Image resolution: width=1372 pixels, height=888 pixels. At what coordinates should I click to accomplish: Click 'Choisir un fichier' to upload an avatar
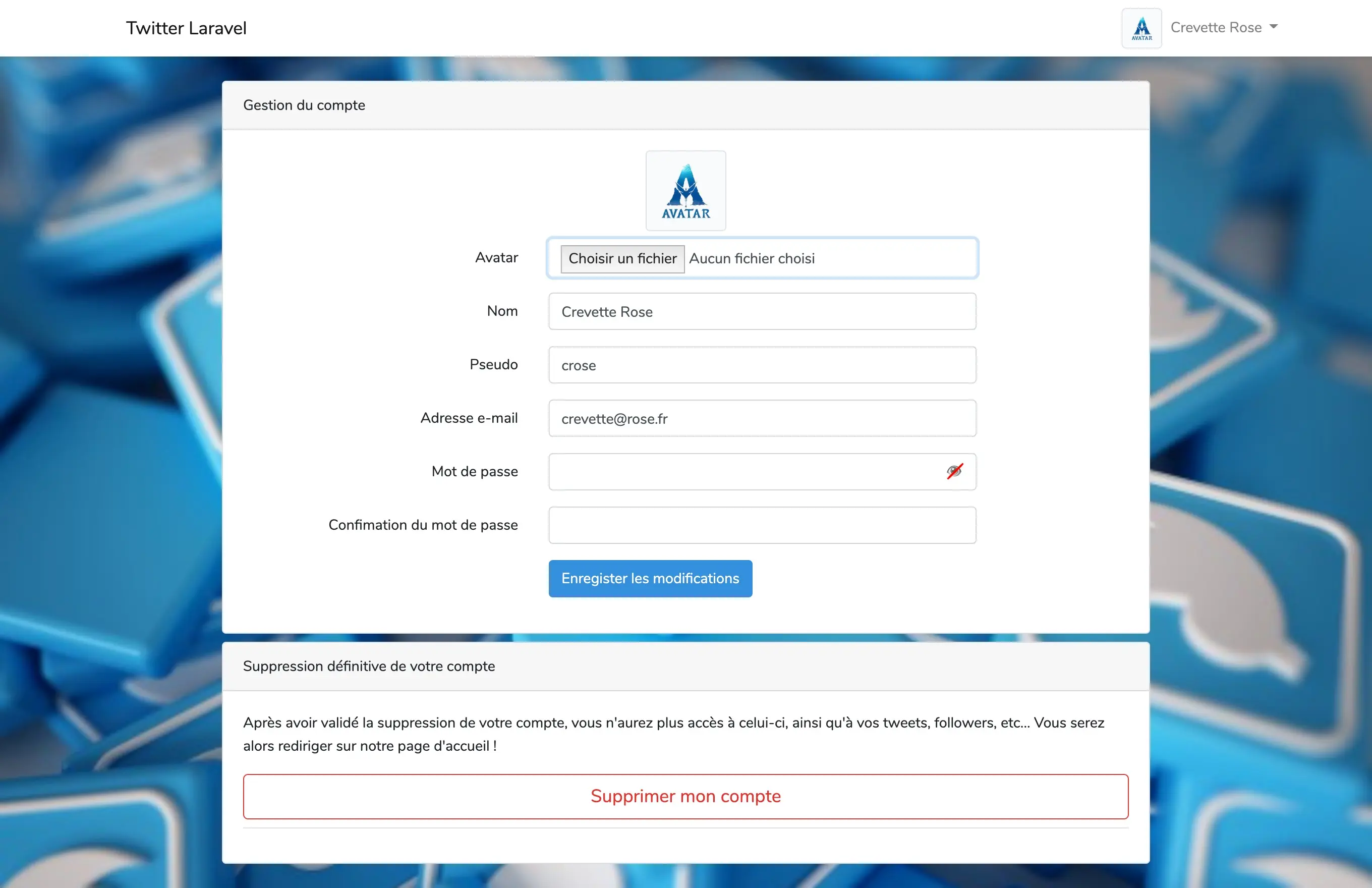point(621,258)
